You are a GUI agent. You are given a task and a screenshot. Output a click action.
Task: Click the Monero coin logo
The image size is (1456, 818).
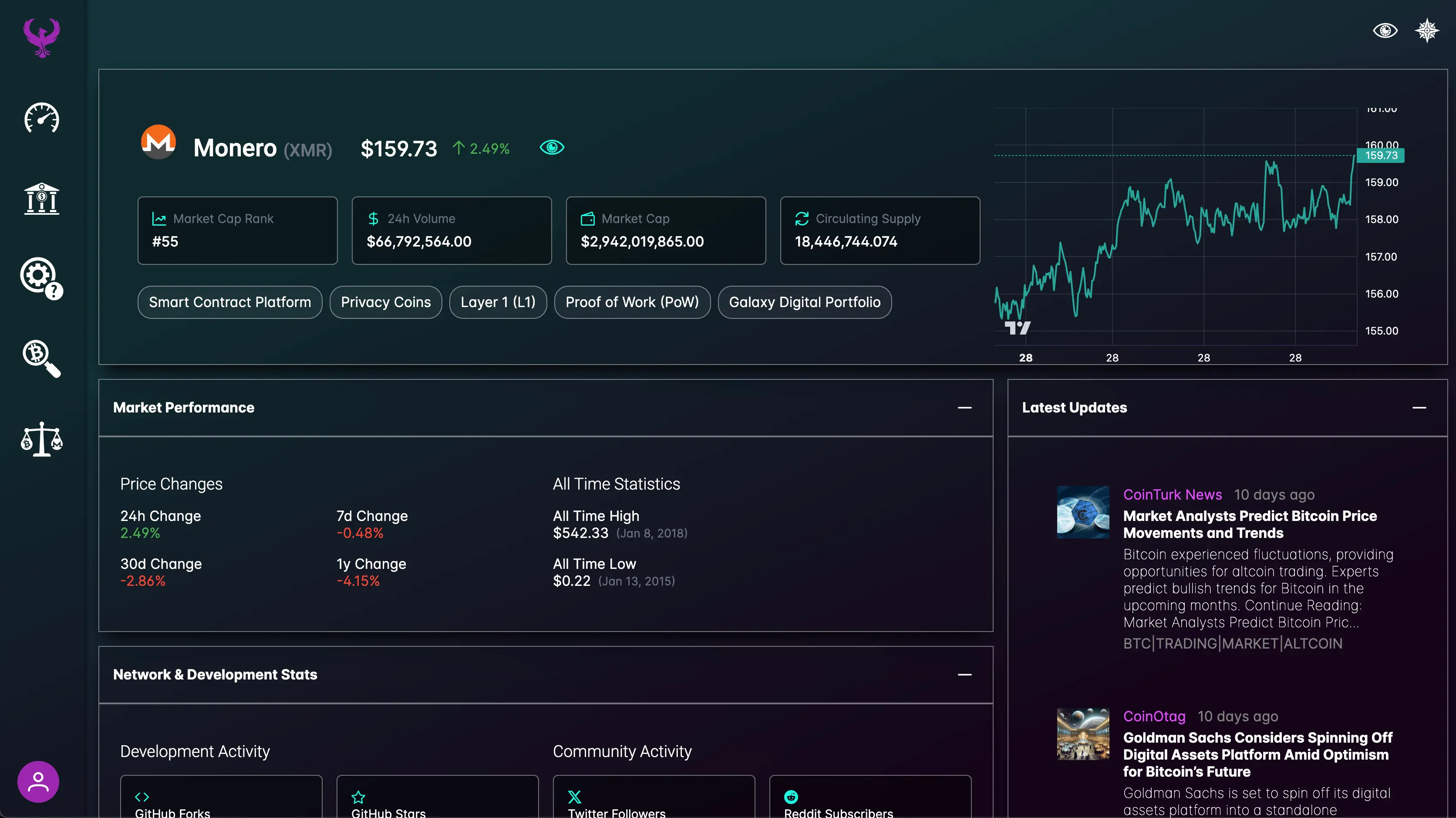158,142
